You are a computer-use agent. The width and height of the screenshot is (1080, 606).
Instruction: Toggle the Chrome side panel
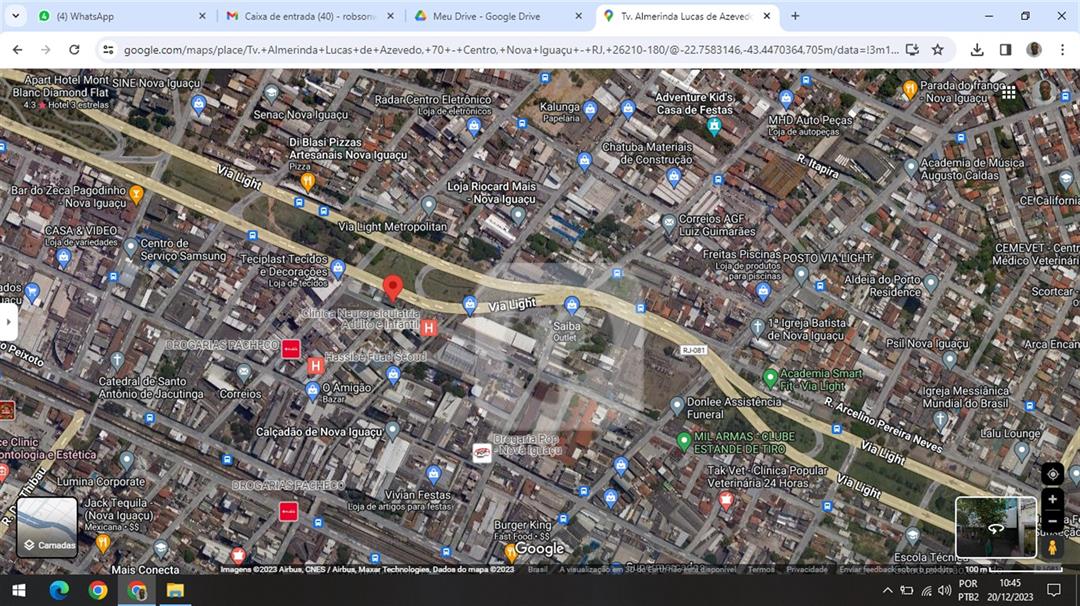tap(1005, 49)
